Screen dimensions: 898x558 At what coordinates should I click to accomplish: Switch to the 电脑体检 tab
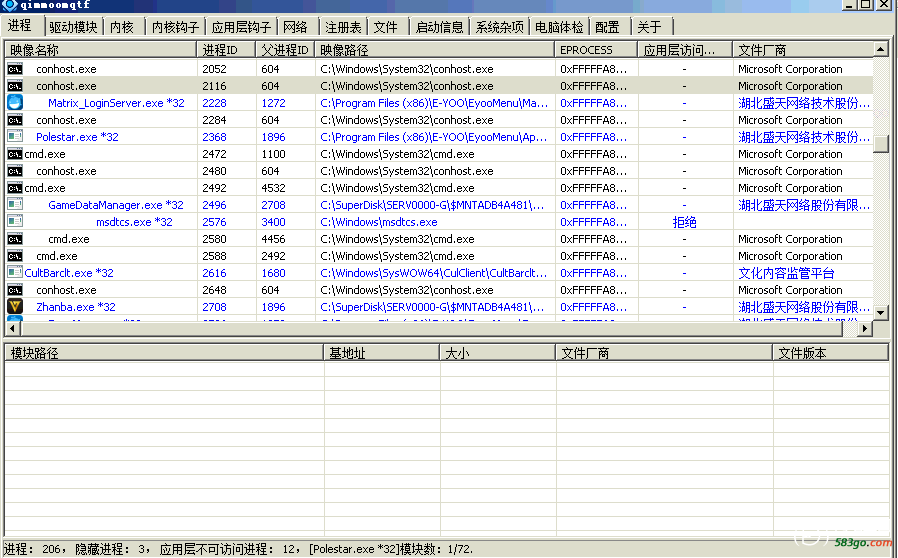click(x=559, y=27)
